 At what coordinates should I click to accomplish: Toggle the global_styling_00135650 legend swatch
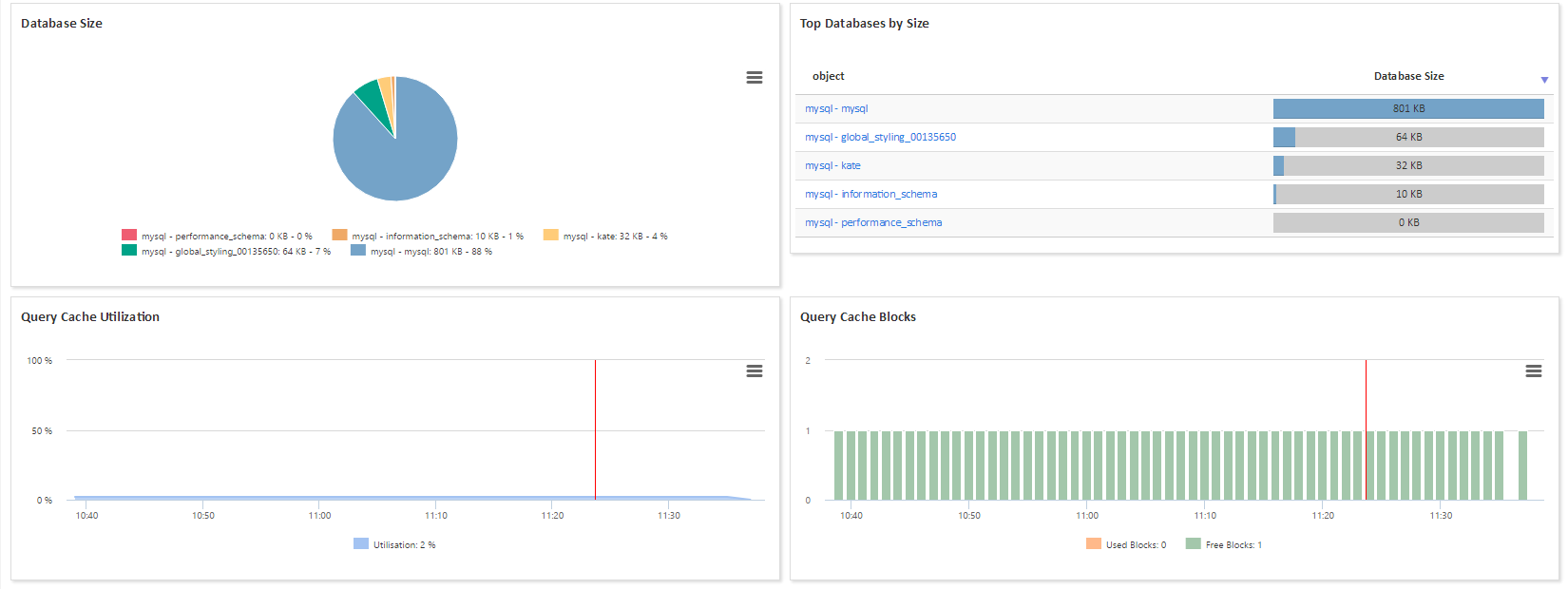(x=129, y=250)
